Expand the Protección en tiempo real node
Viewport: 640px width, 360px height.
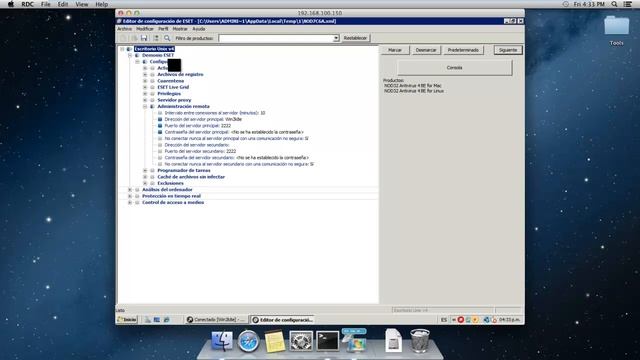coord(130,196)
